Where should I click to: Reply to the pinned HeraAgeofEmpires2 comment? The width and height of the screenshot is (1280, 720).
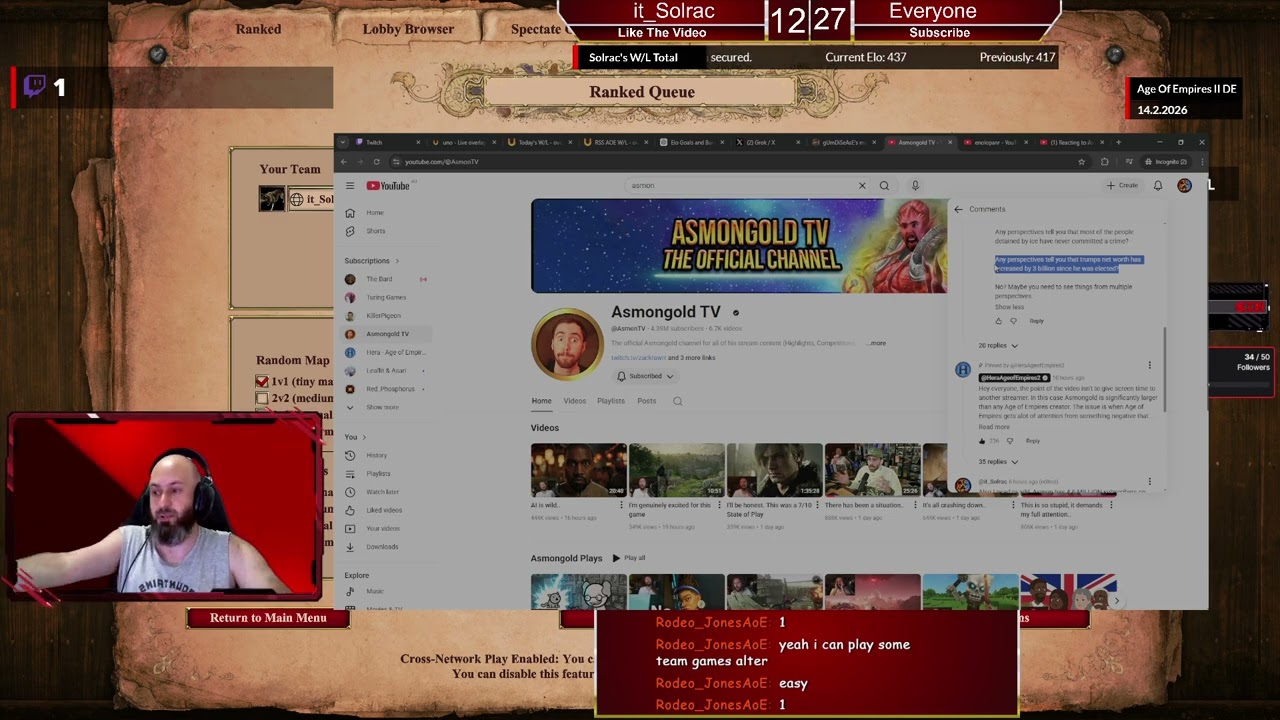coord(1032,441)
